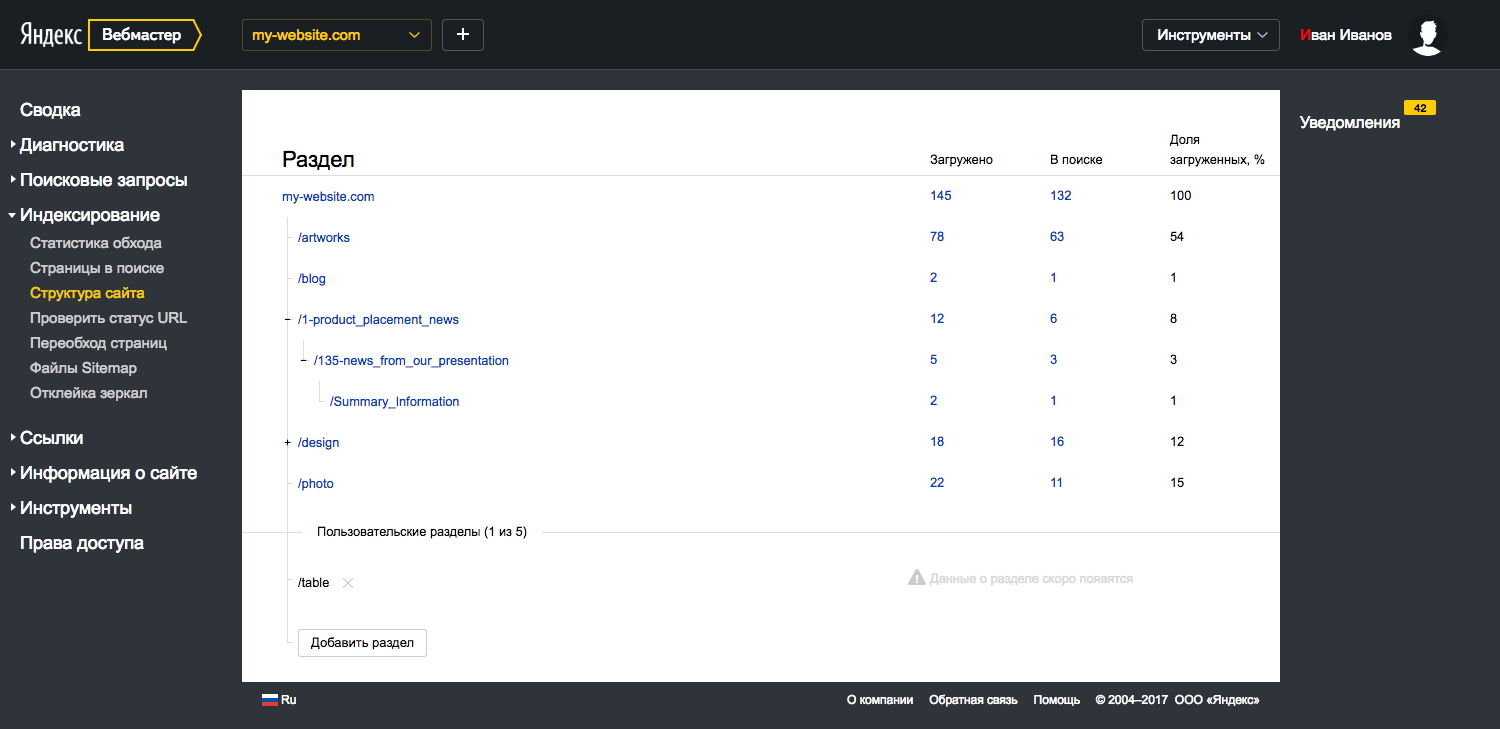Remove the /table custom section

pyautogui.click(x=348, y=583)
